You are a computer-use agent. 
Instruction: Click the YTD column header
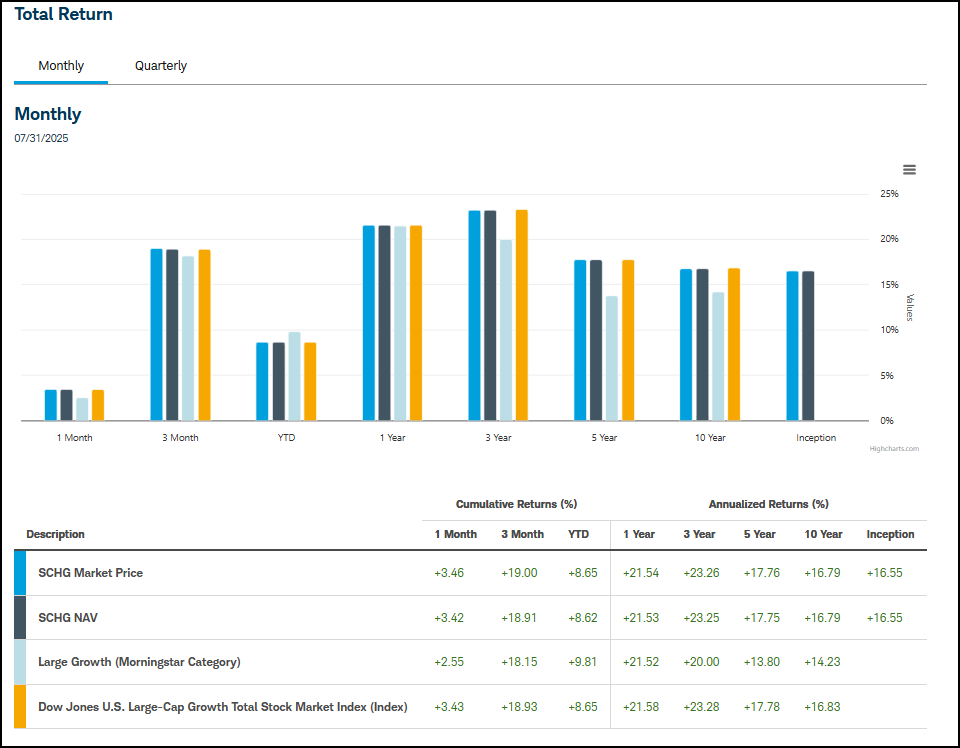click(x=578, y=534)
